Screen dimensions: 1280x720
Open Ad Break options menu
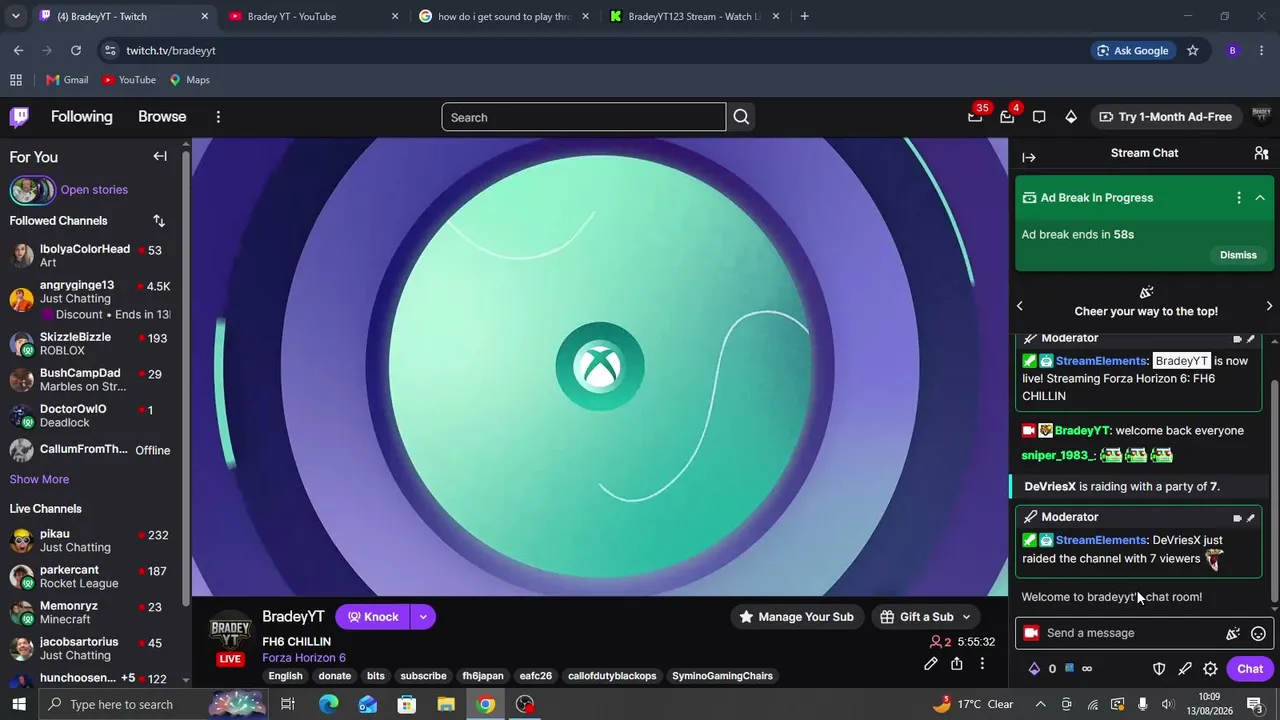point(1239,198)
